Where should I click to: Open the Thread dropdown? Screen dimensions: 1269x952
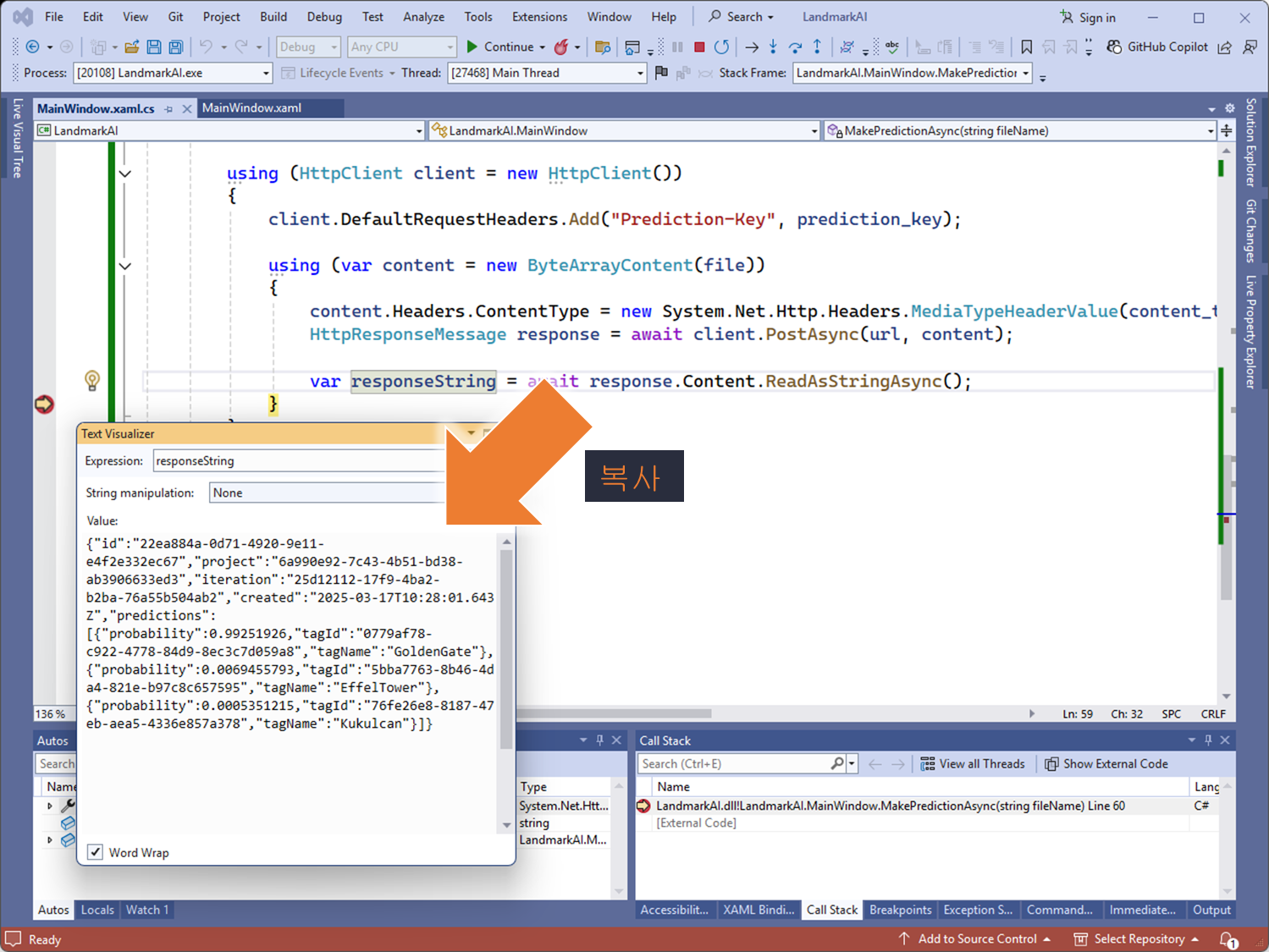[640, 73]
